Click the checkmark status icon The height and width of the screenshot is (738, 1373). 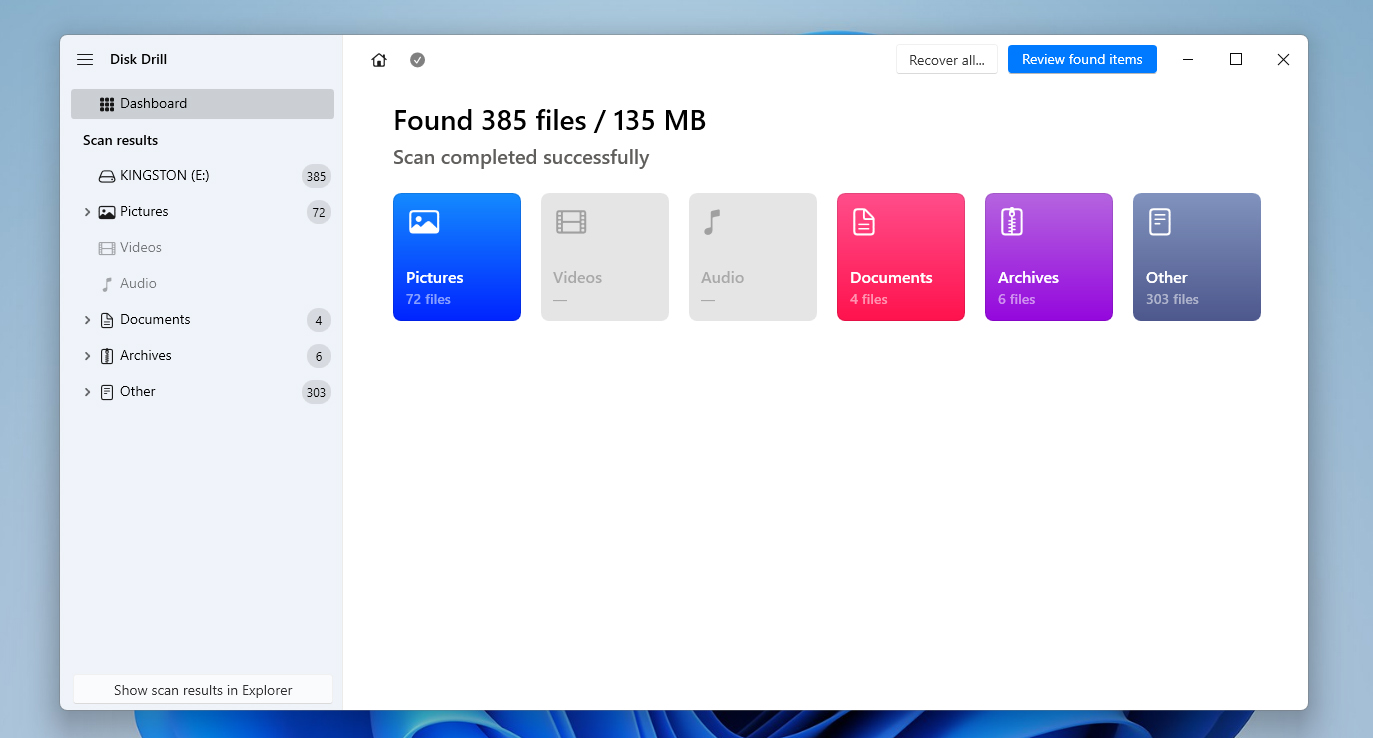pyautogui.click(x=418, y=60)
